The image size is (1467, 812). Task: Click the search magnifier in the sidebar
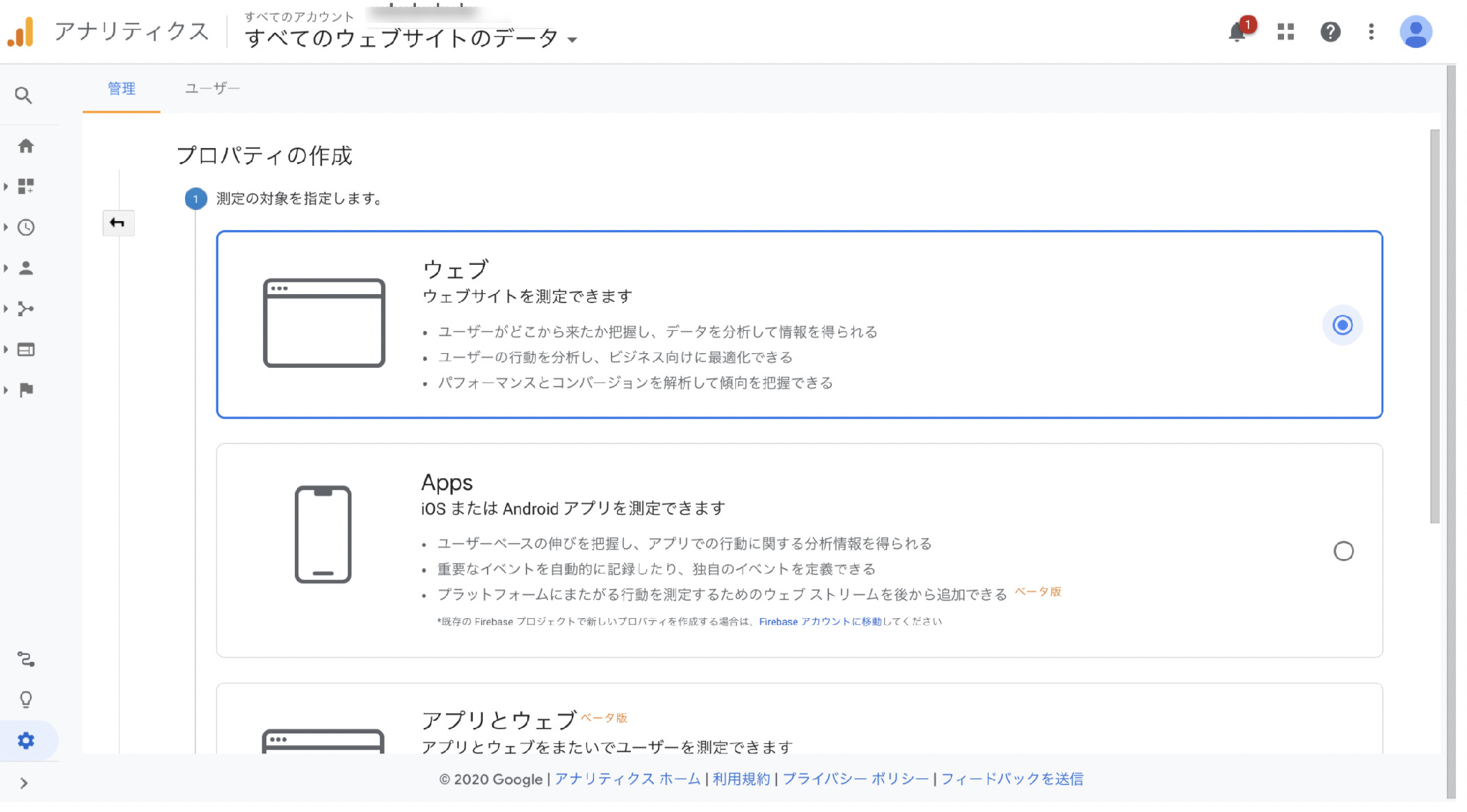[24, 95]
